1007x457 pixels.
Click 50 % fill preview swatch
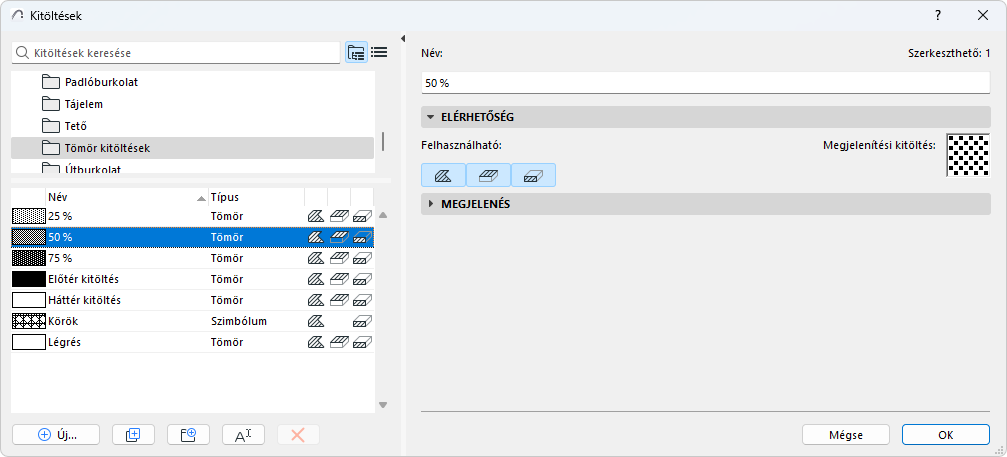click(x=29, y=237)
